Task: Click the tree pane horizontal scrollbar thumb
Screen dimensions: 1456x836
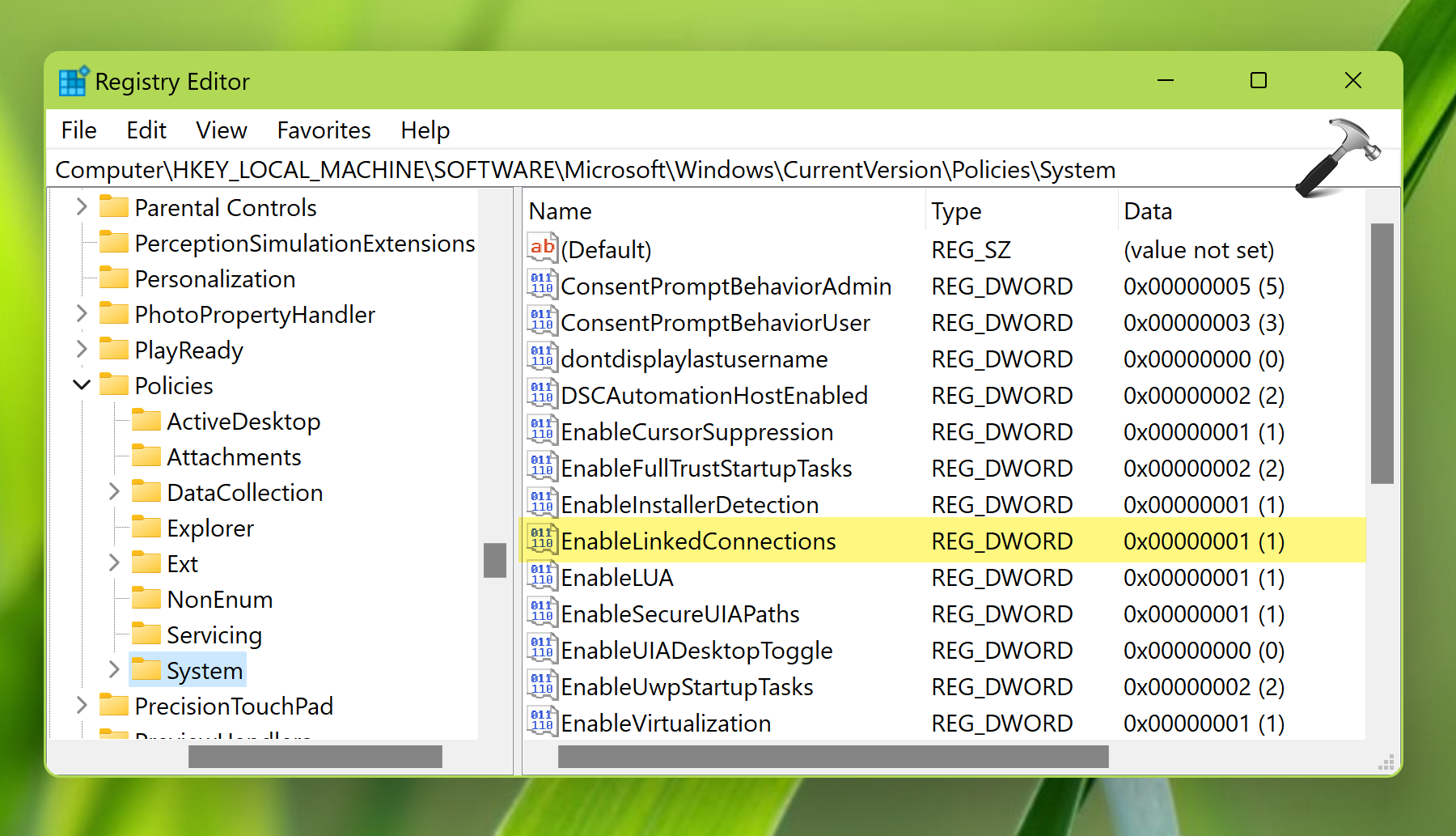Action: tap(315, 757)
